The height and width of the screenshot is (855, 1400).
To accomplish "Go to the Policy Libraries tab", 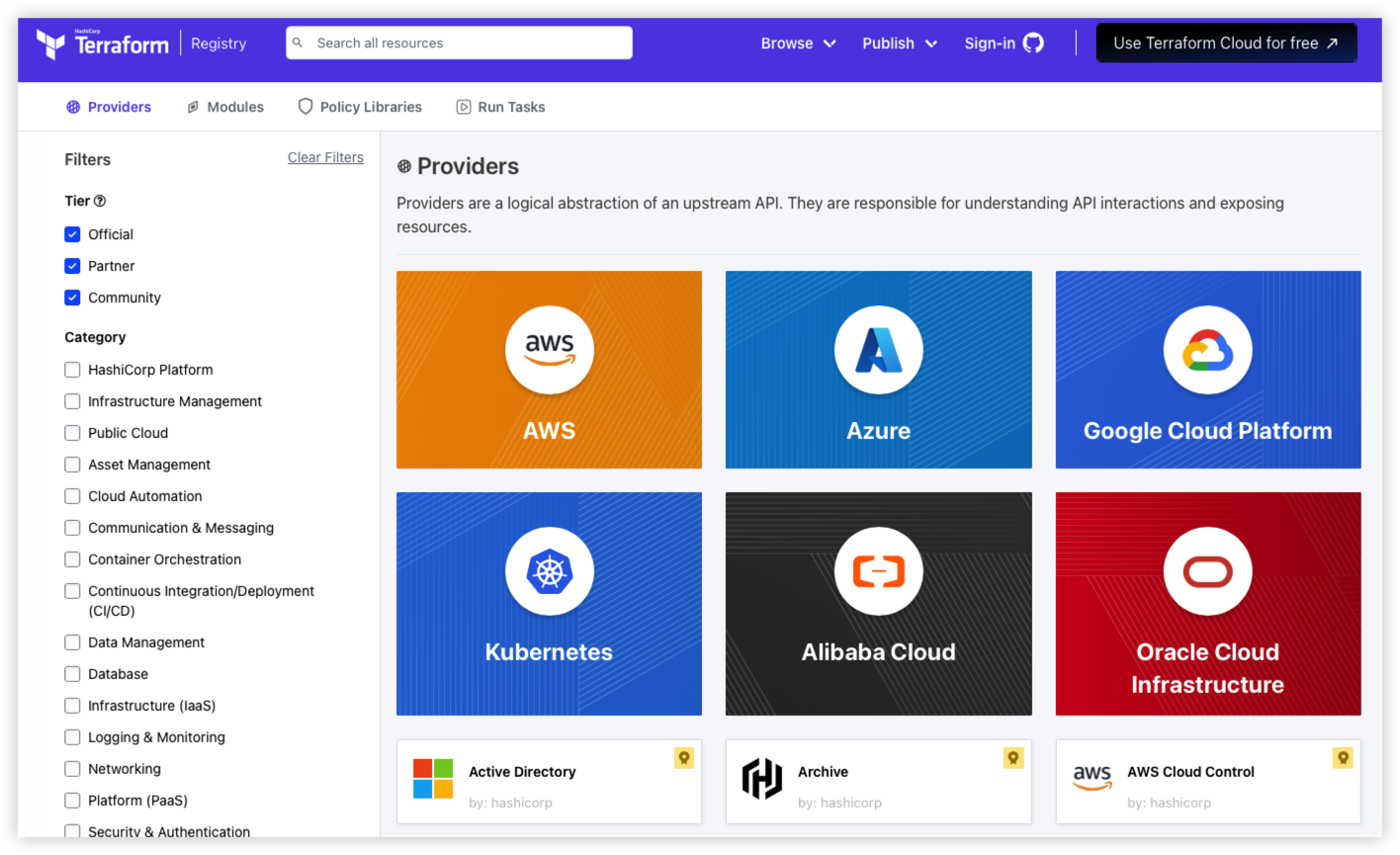I will coord(360,107).
